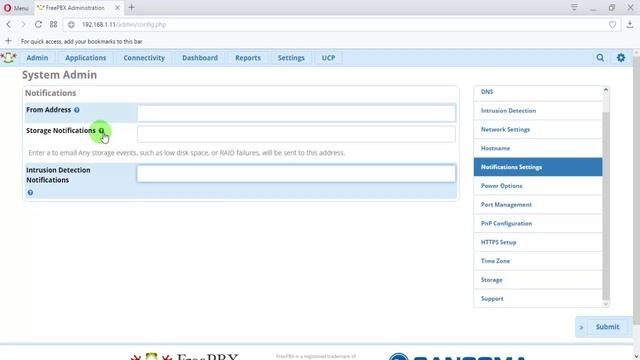Select Network Settings in side list
The image size is (640, 360).
[538, 129]
